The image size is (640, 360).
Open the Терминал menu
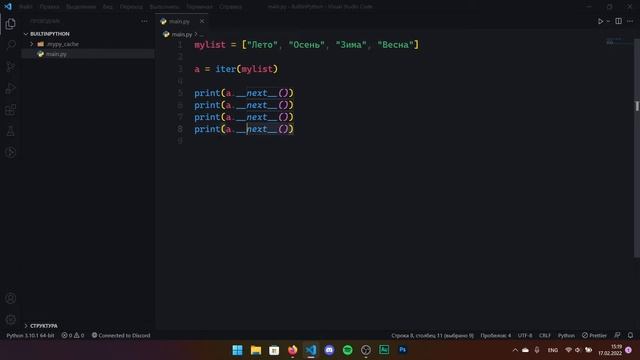(x=199, y=7)
